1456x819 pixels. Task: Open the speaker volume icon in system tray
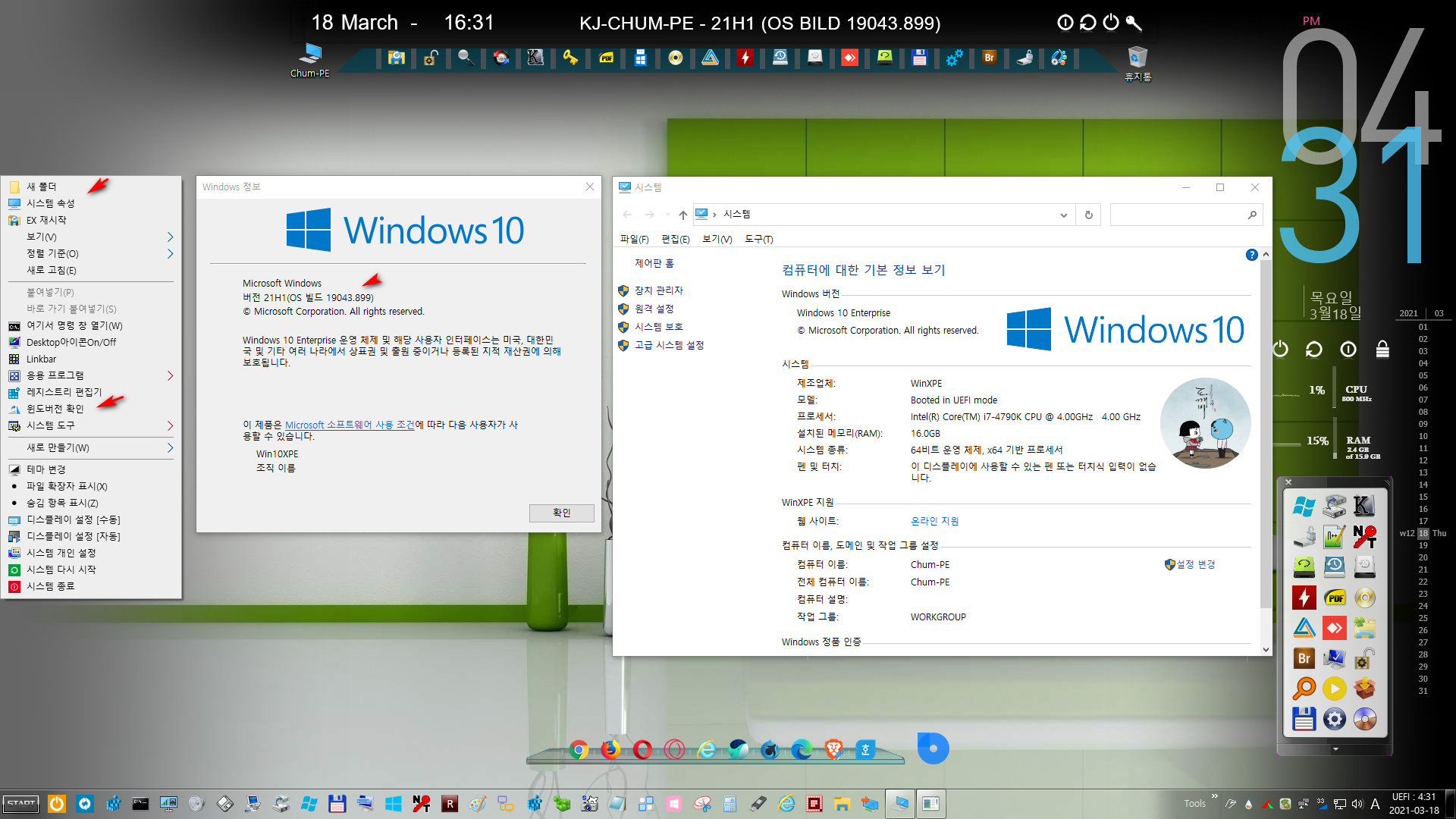(1357, 804)
